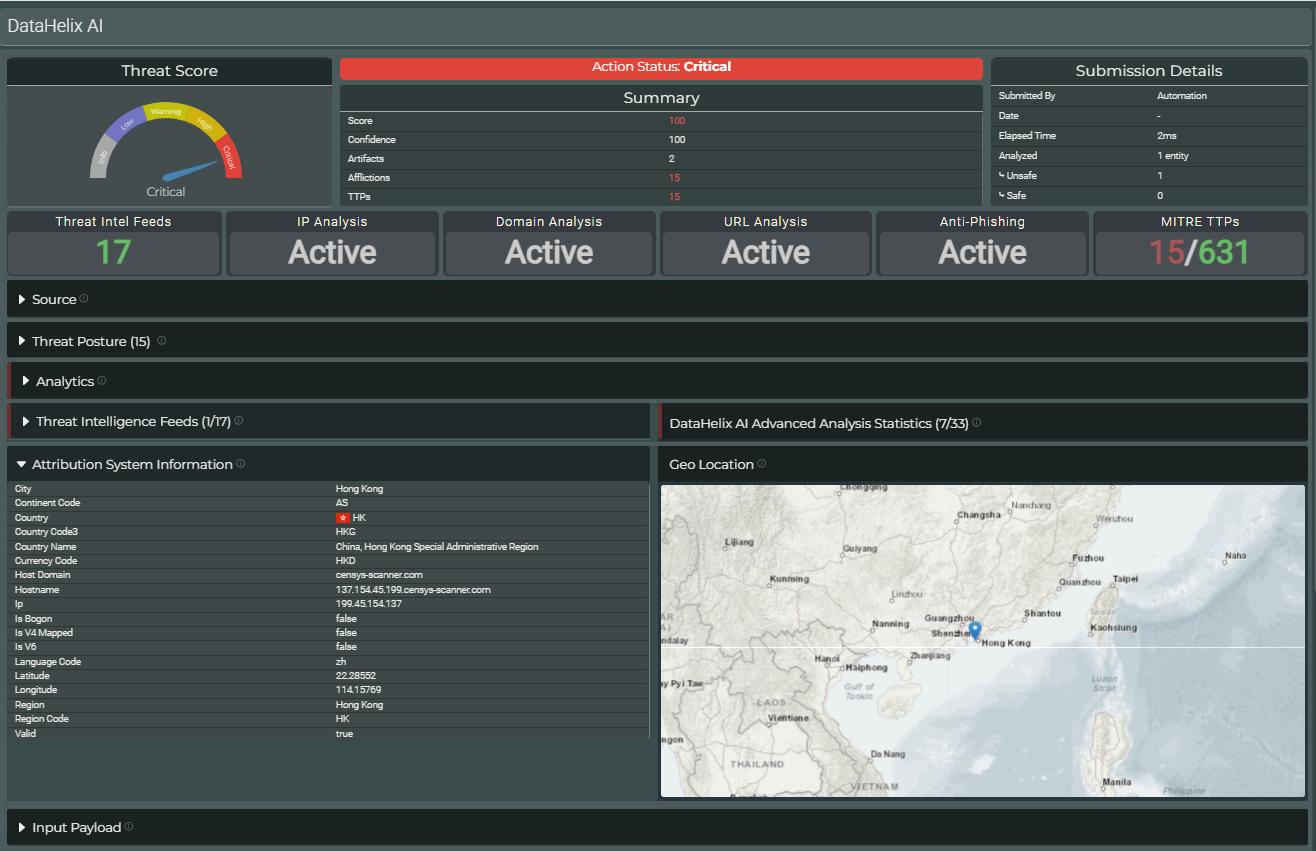Click Afflictions value 15 in Summary
Viewport: 1316px width, 851px height.
(675, 178)
